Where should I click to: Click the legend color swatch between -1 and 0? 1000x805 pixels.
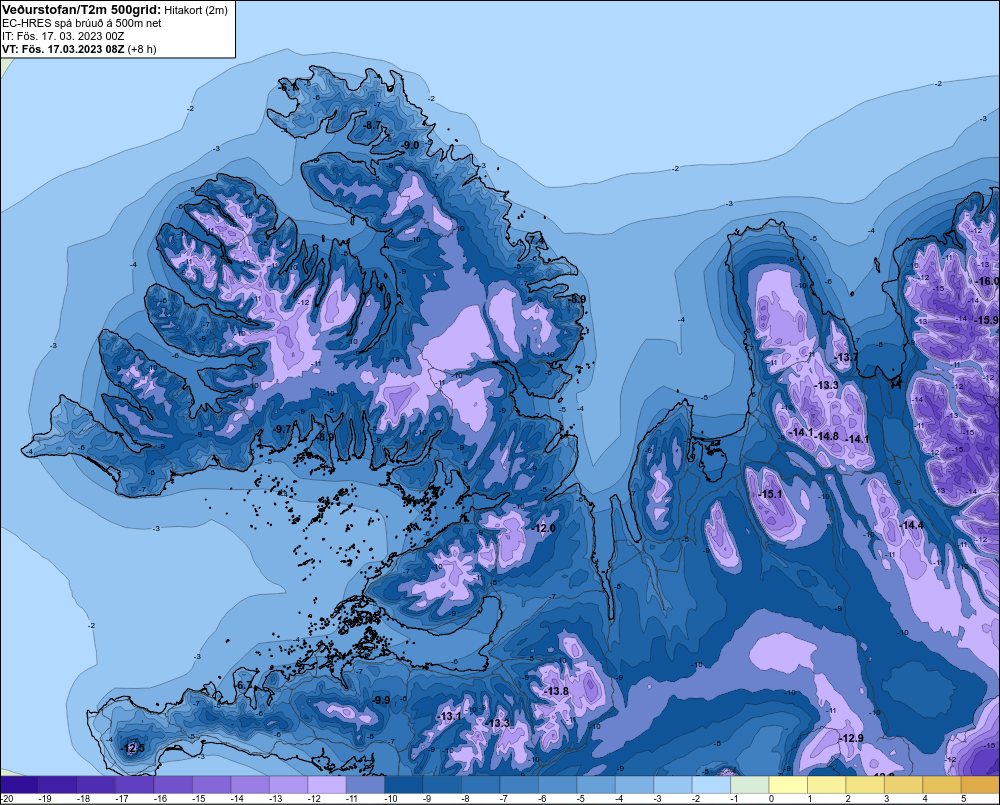pos(750,784)
